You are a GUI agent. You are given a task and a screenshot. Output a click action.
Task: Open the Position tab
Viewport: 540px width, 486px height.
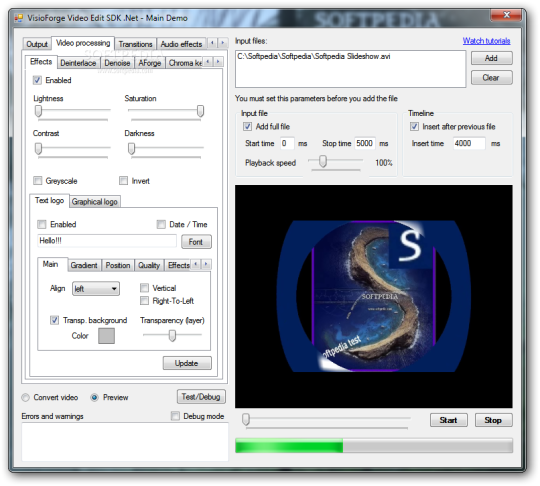coord(118,265)
